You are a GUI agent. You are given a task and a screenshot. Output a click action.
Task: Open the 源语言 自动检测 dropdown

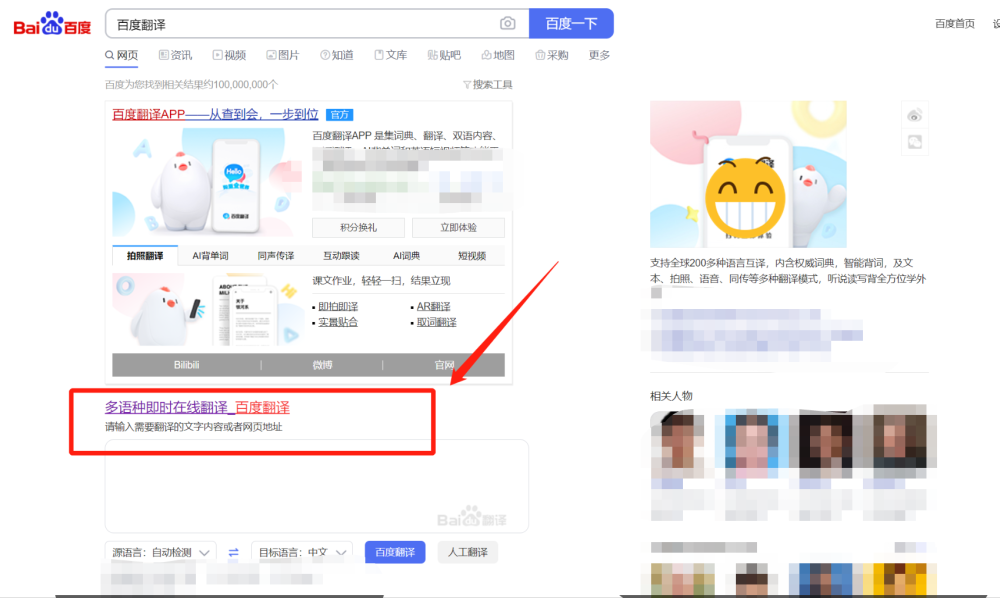pos(161,552)
